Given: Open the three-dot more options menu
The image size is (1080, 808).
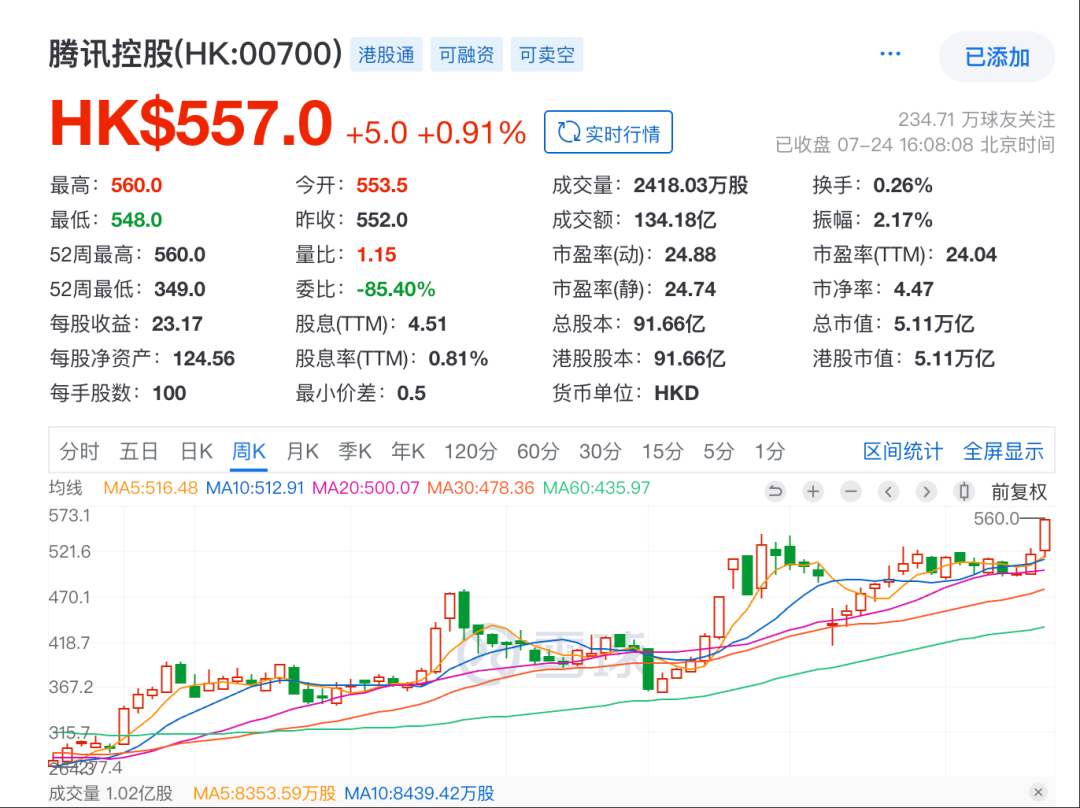Looking at the screenshot, I should [x=890, y=54].
